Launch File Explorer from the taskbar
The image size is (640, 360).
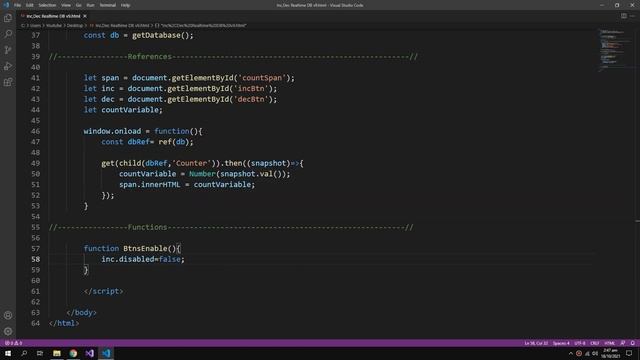57,353
